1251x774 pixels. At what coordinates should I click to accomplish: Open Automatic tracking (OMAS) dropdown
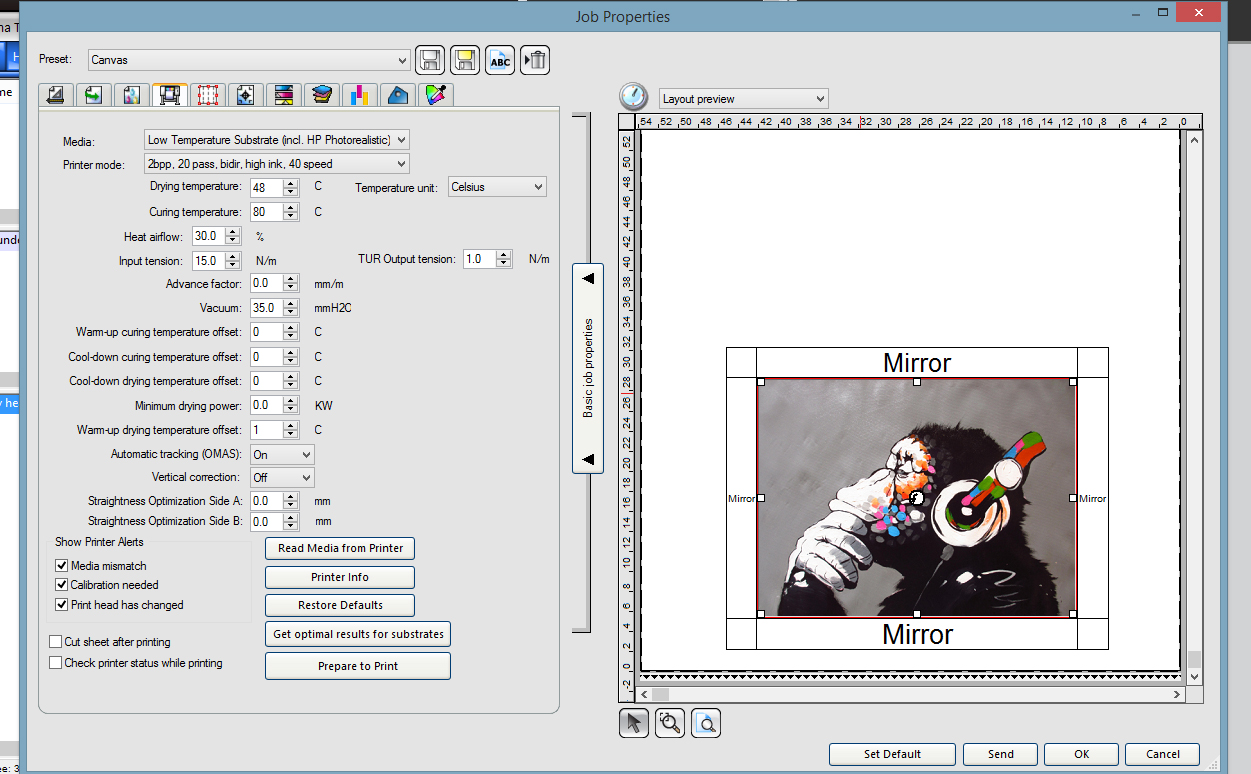coord(282,454)
